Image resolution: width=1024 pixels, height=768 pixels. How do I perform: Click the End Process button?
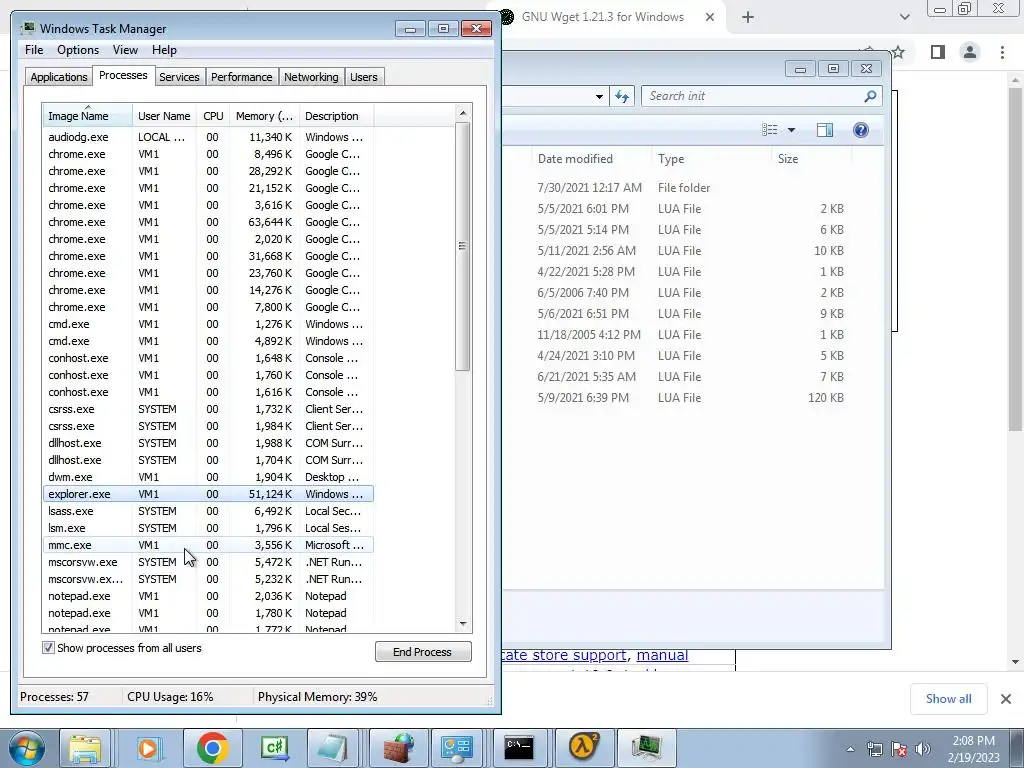point(423,652)
